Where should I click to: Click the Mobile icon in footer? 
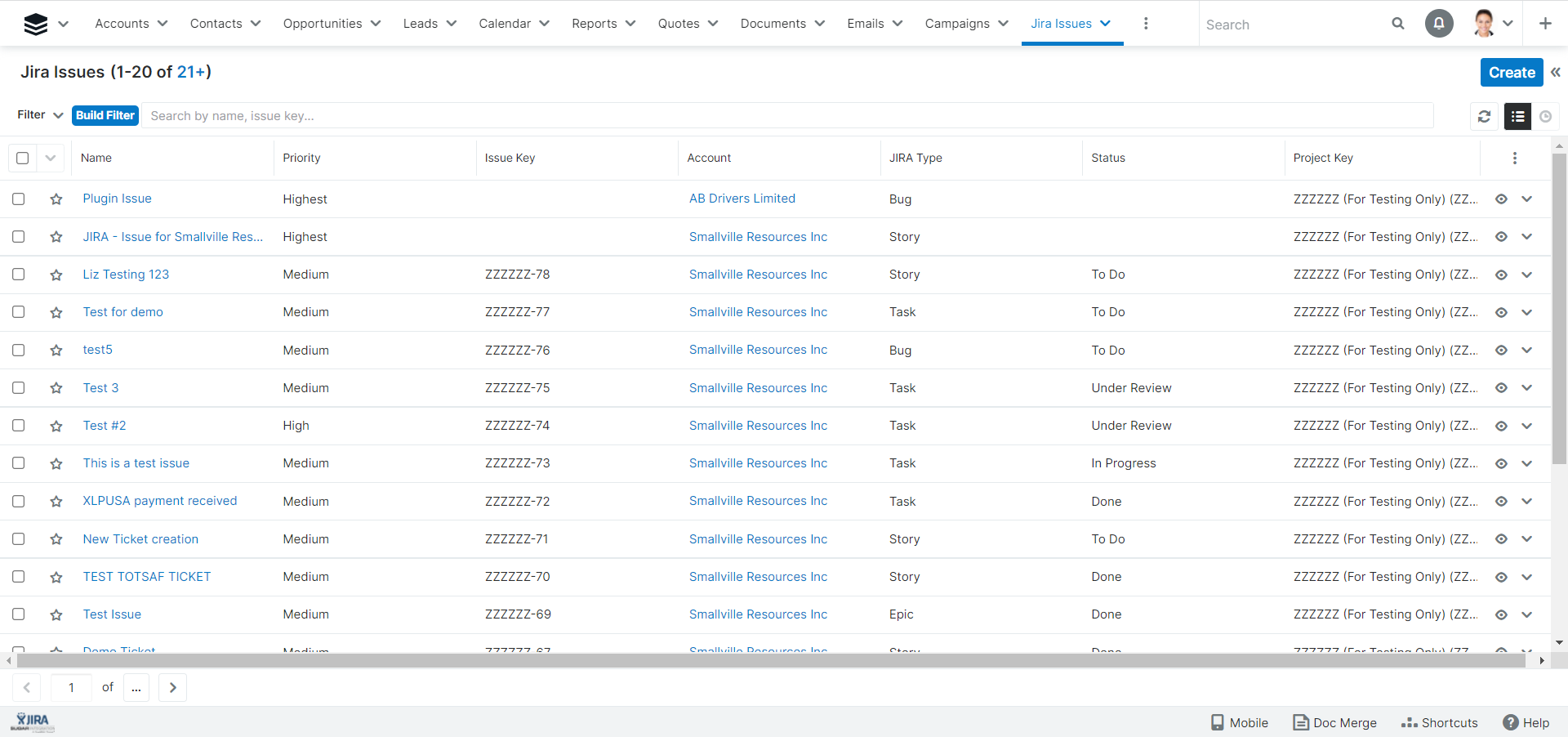click(1239, 722)
